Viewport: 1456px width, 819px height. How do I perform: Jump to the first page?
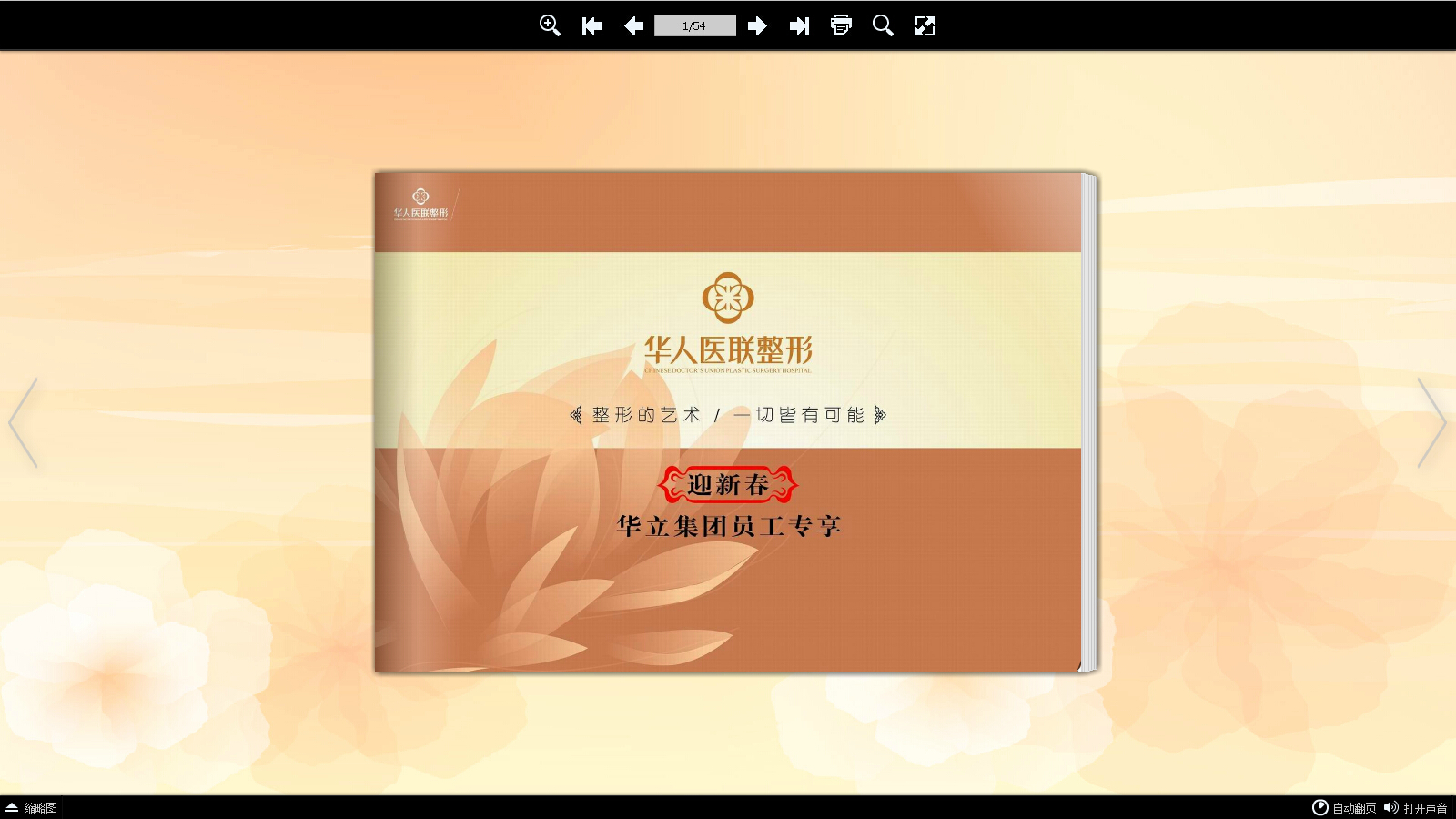point(591,26)
